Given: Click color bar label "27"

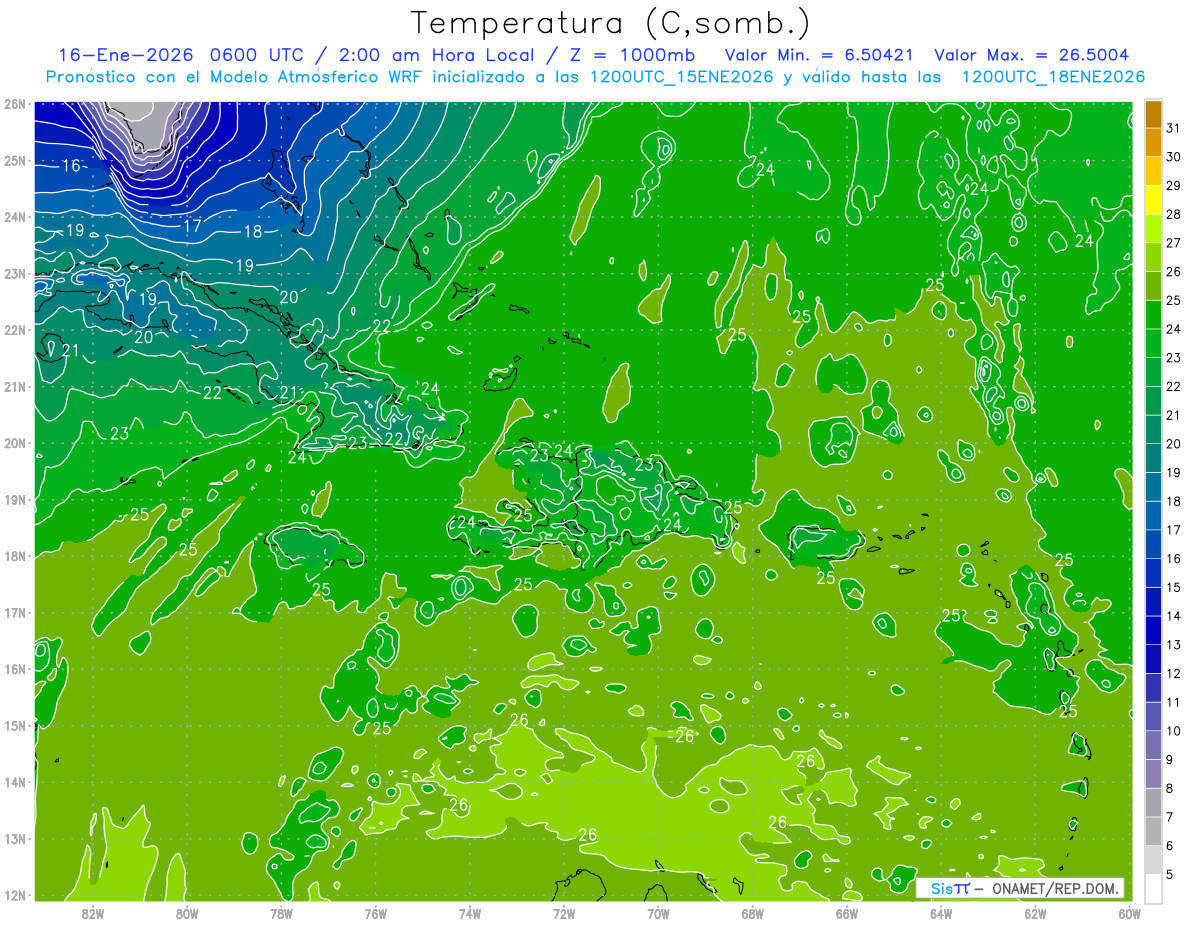Looking at the screenshot, I should tap(1174, 243).
